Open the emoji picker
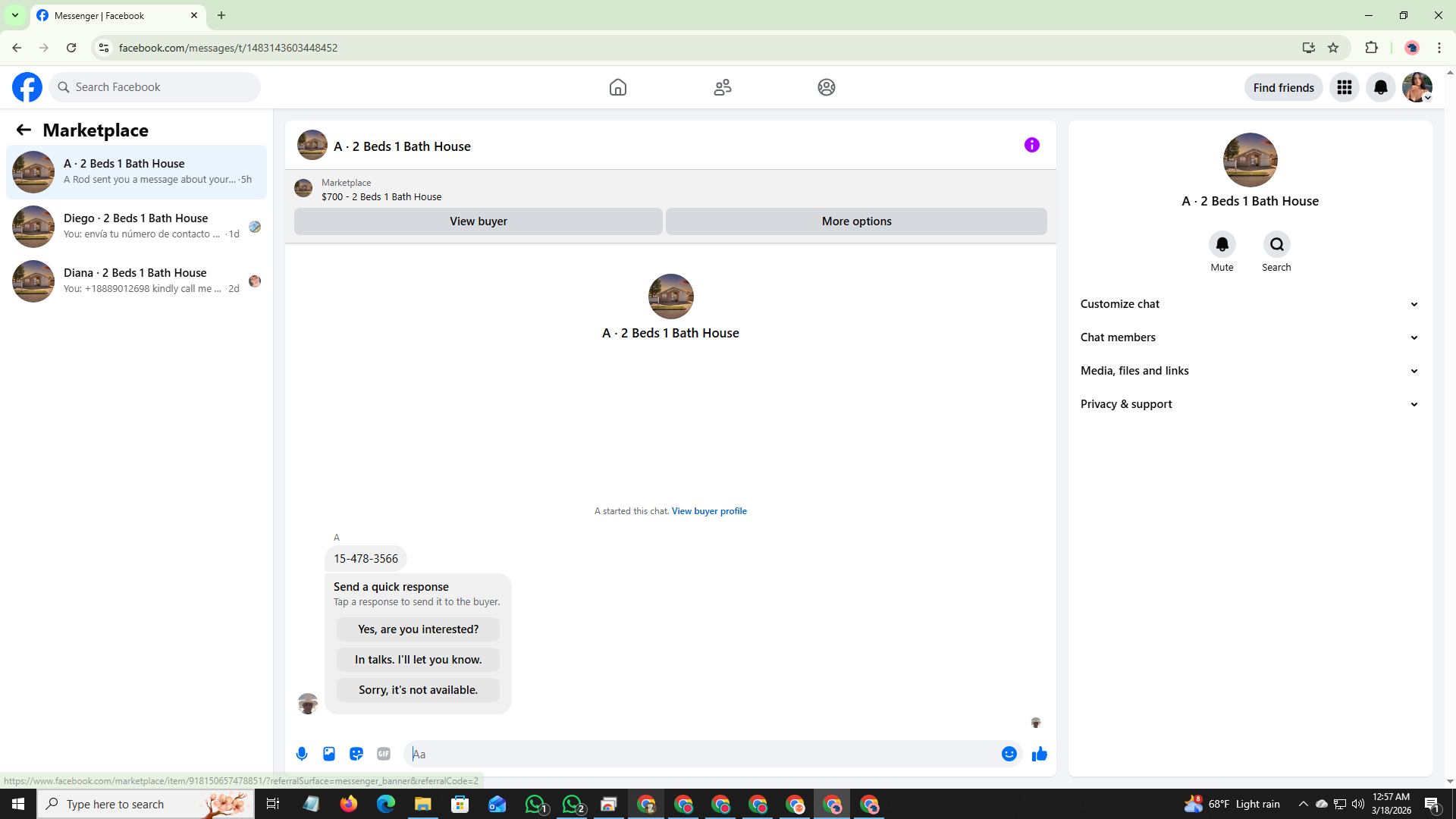 pyautogui.click(x=1009, y=754)
